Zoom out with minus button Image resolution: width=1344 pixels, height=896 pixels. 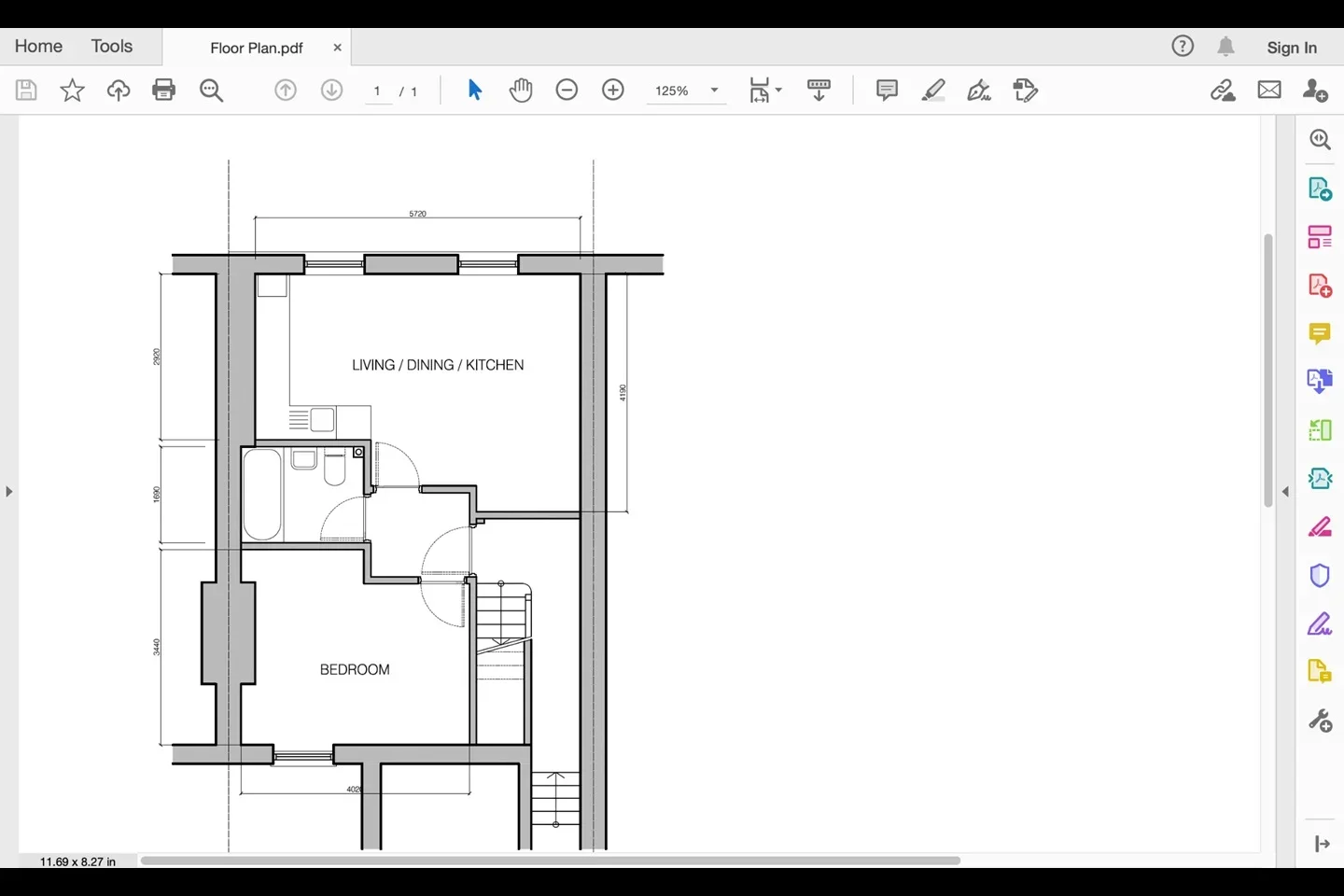coord(567,90)
